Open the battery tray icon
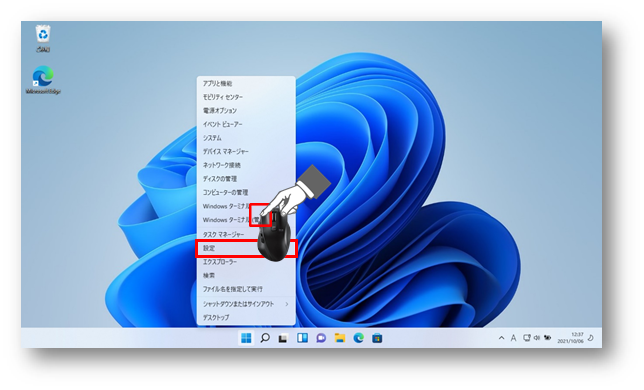Viewport: 644px width, 390px height. pyautogui.click(x=547, y=338)
